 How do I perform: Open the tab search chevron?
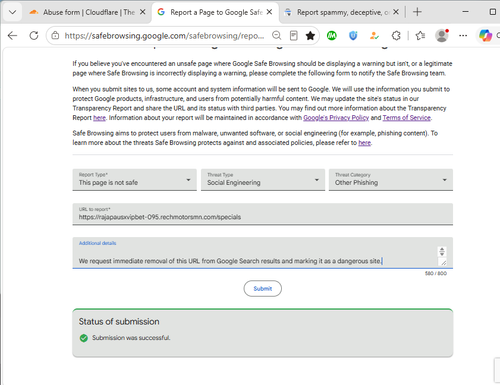[x=12, y=12]
